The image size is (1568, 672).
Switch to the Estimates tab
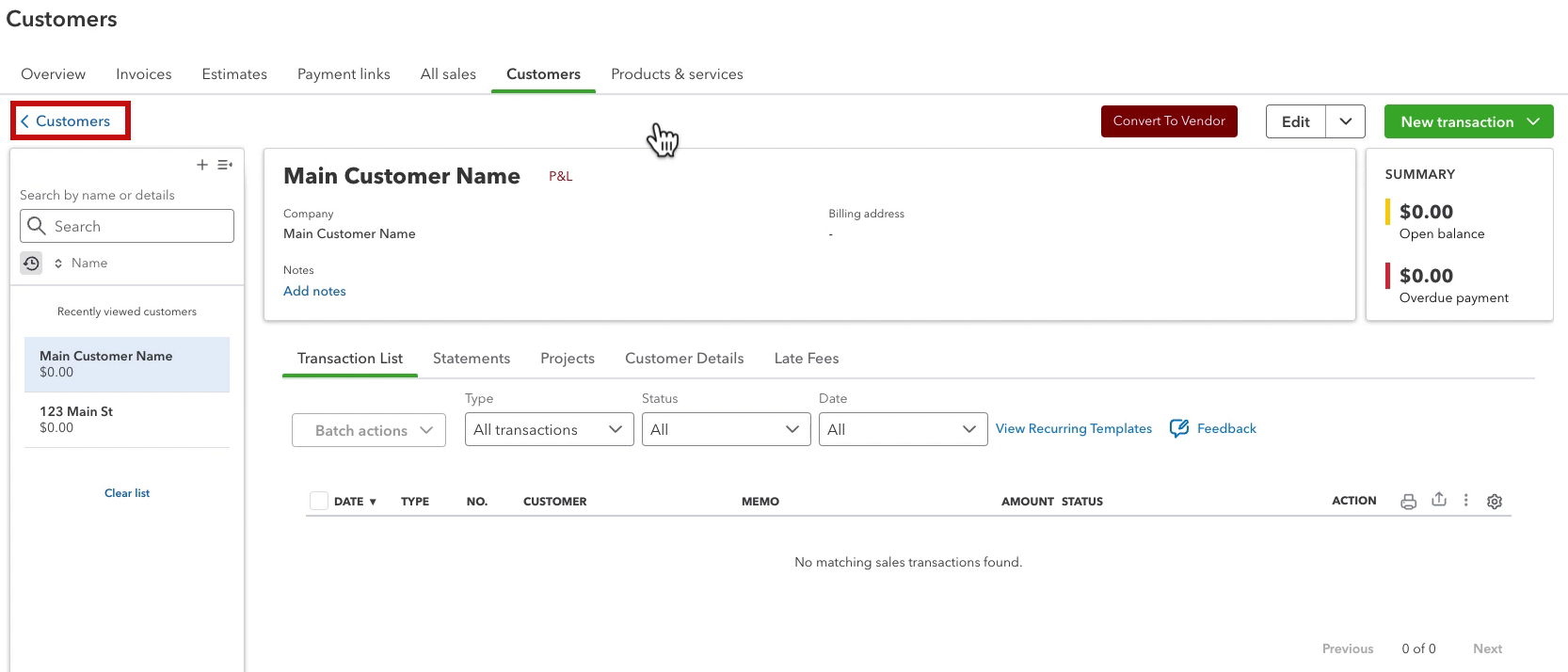tap(234, 74)
